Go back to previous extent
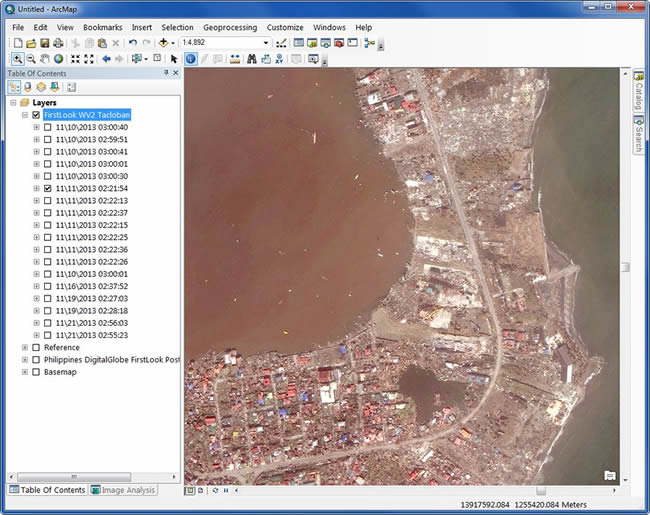 (x=106, y=59)
